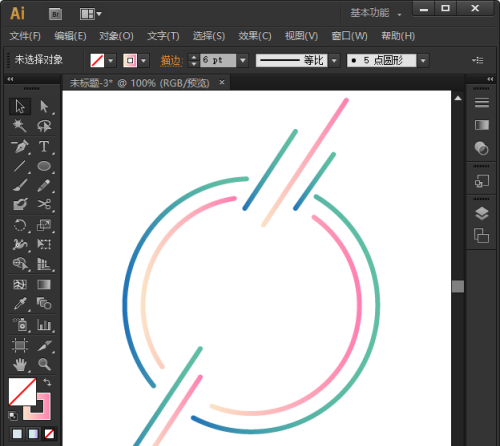500x446 pixels.
Task: Open the 对象(O) menu
Action: coord(116,36)
